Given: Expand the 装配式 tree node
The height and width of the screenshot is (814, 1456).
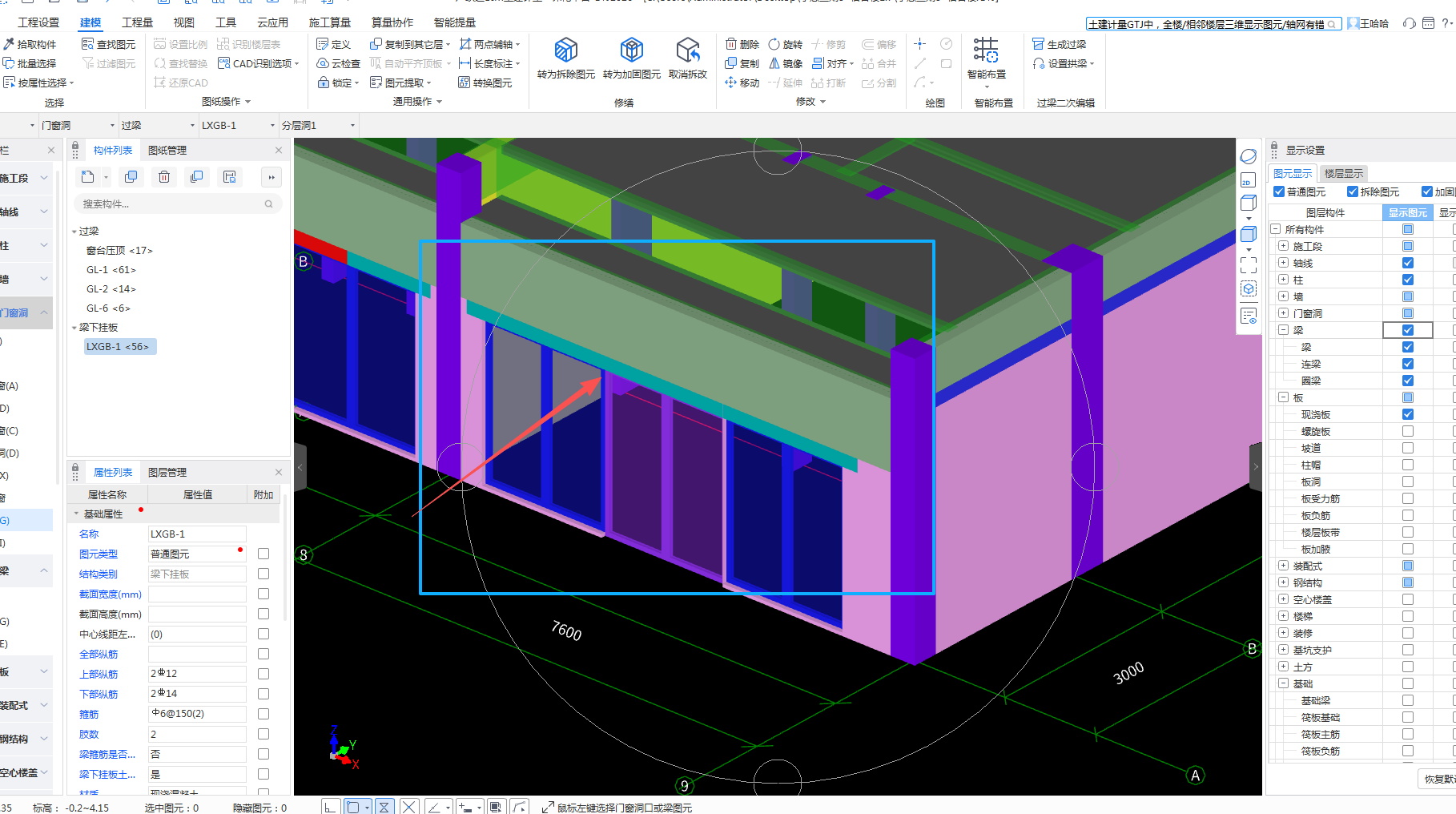Looking at the screenshot, I should point(1283,566).
